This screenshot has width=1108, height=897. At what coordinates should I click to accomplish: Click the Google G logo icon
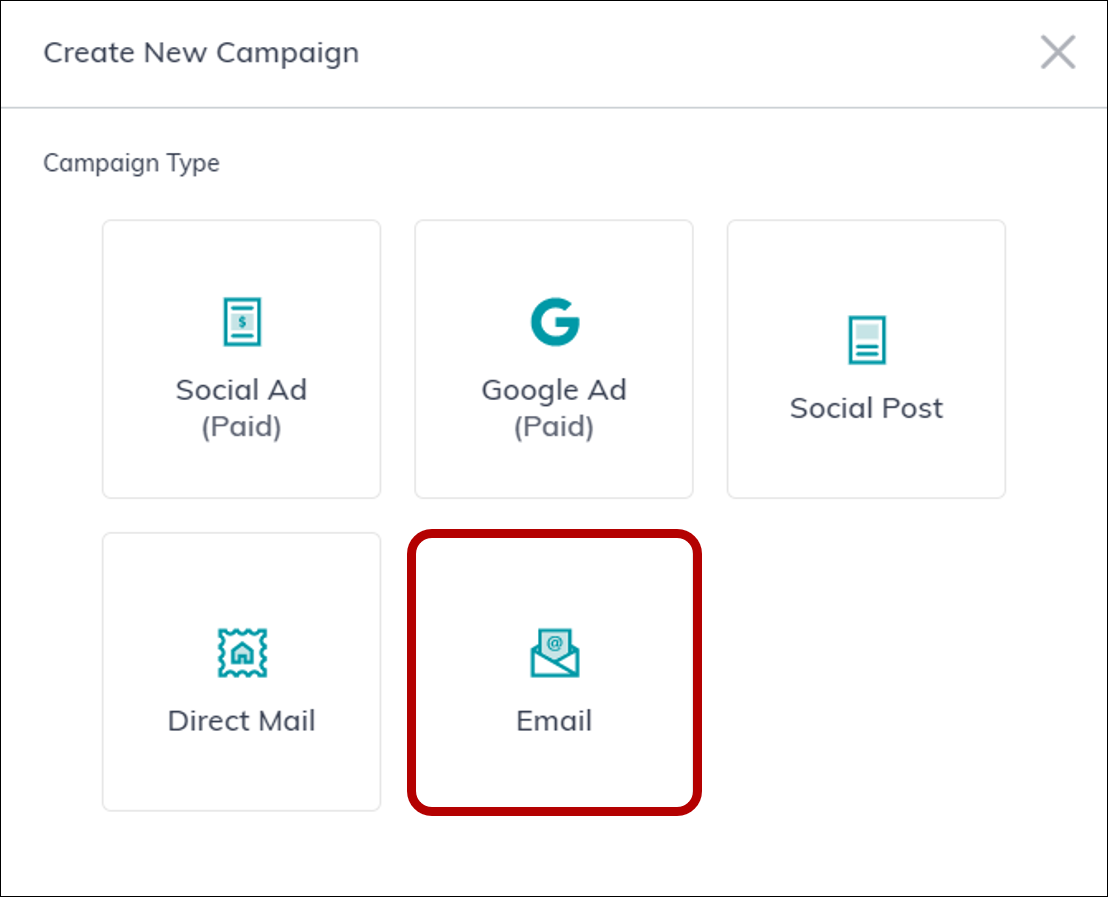tap(555, 322)
